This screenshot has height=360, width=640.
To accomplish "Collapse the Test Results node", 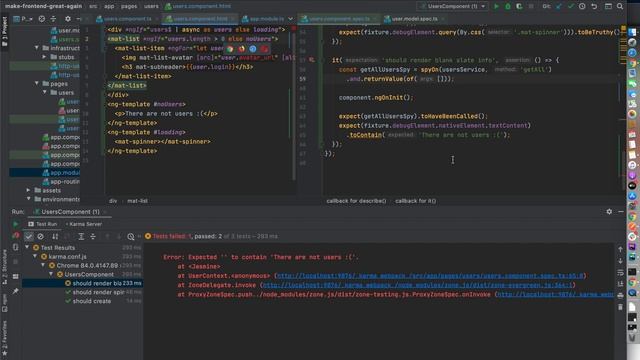I will click(27, 247).
